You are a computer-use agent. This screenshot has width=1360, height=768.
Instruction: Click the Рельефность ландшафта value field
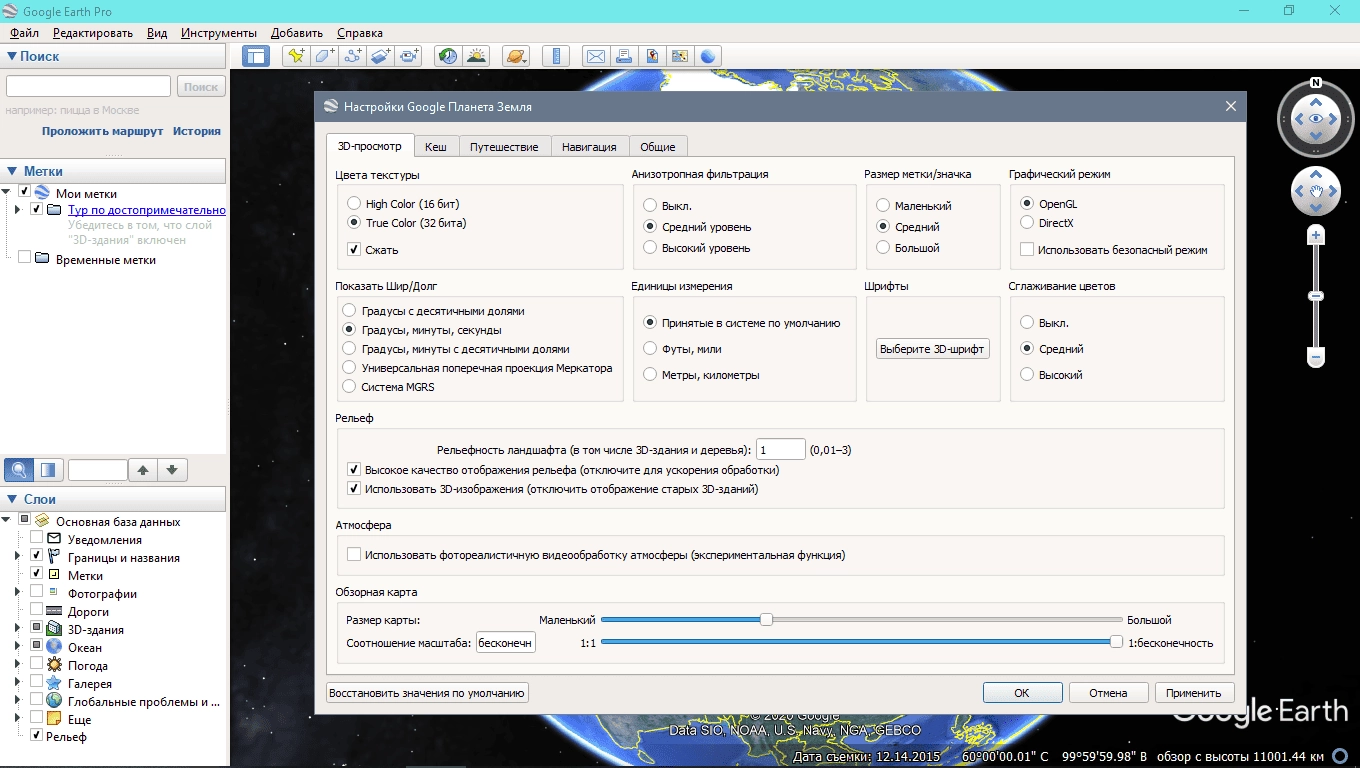pos(781,449)
